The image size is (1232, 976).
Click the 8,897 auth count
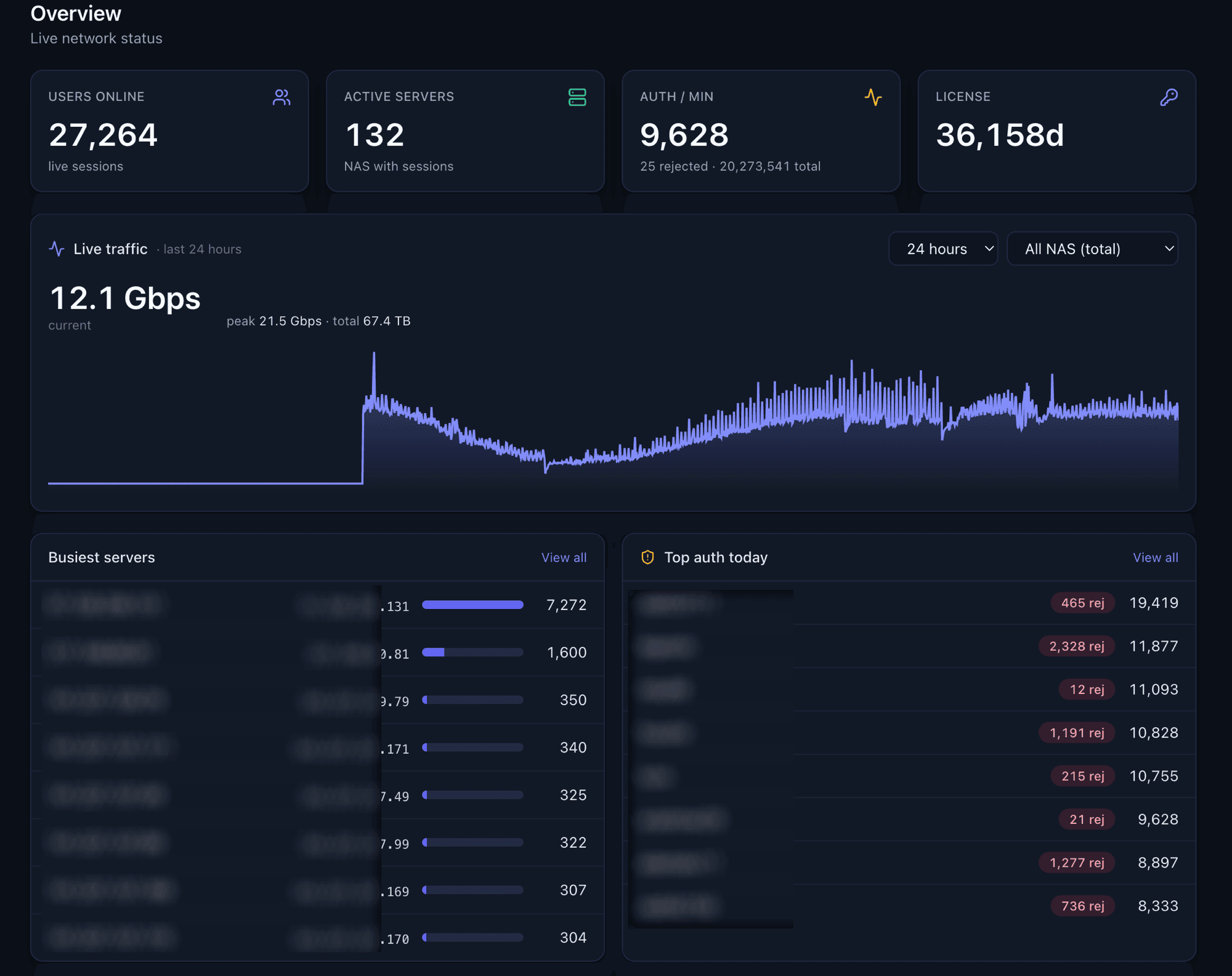click(1157, 863)
